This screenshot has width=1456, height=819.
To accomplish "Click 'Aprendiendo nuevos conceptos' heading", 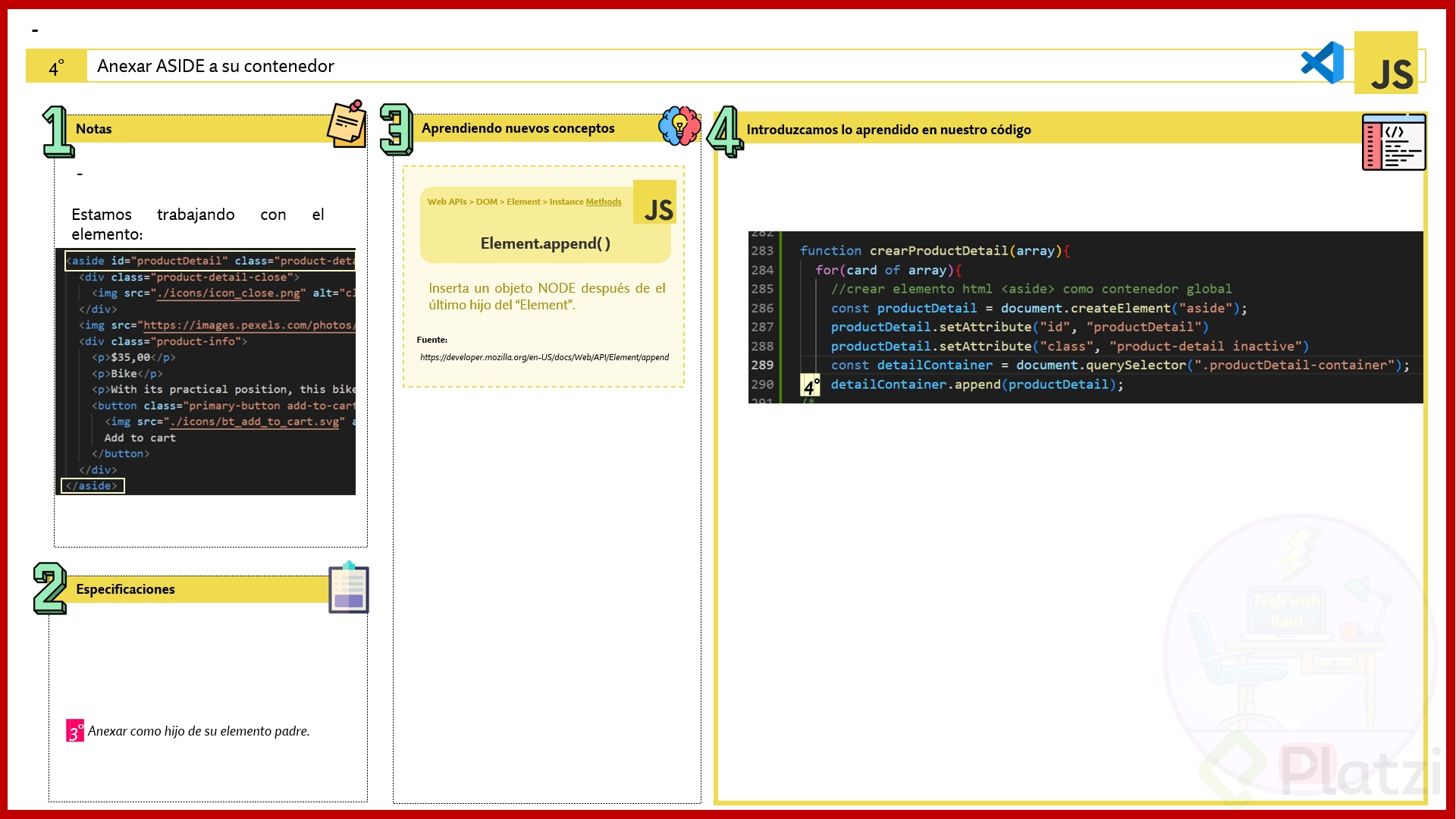I will pos(518,128).
